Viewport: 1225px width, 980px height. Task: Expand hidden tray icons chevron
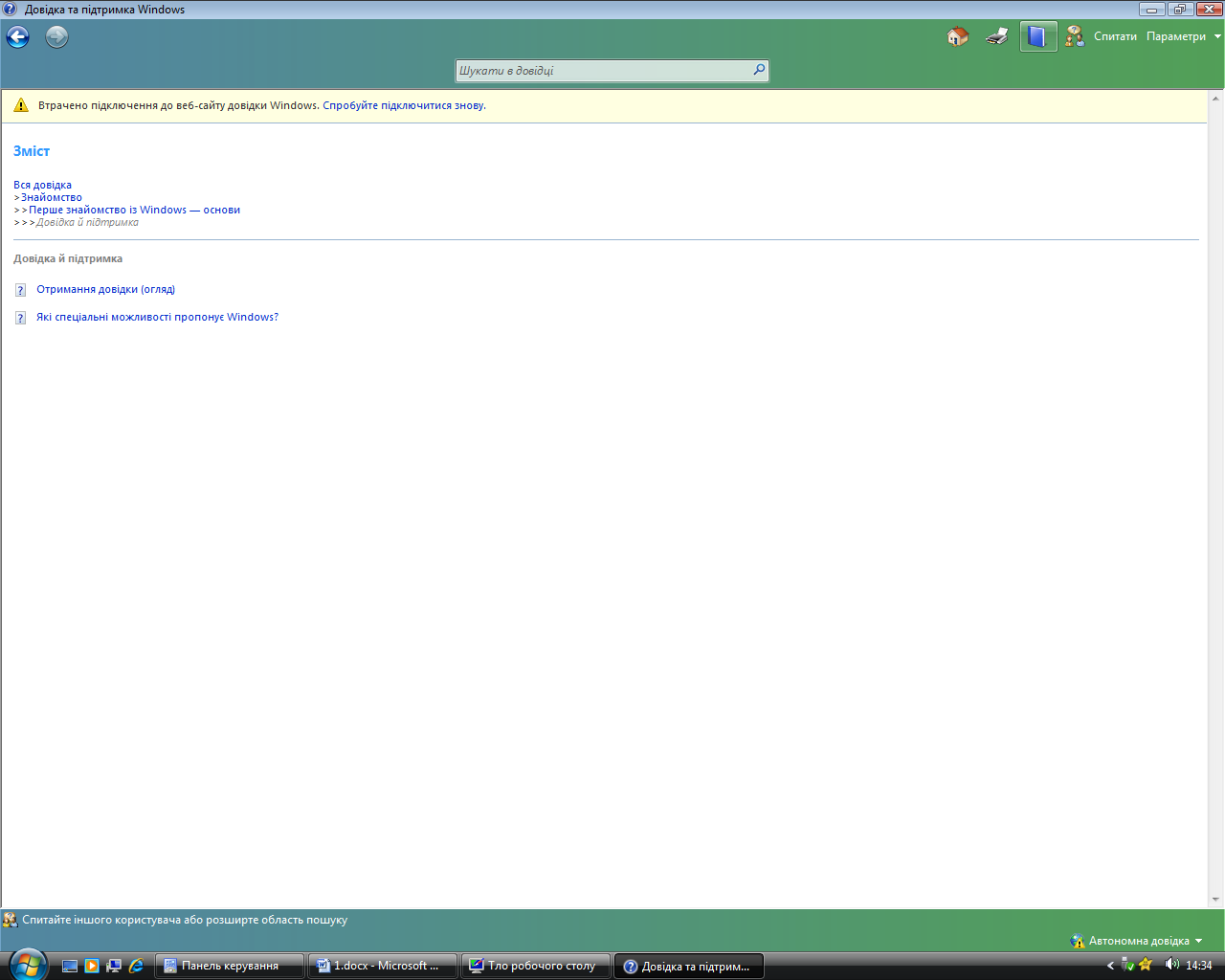[x=1111, y=966]
